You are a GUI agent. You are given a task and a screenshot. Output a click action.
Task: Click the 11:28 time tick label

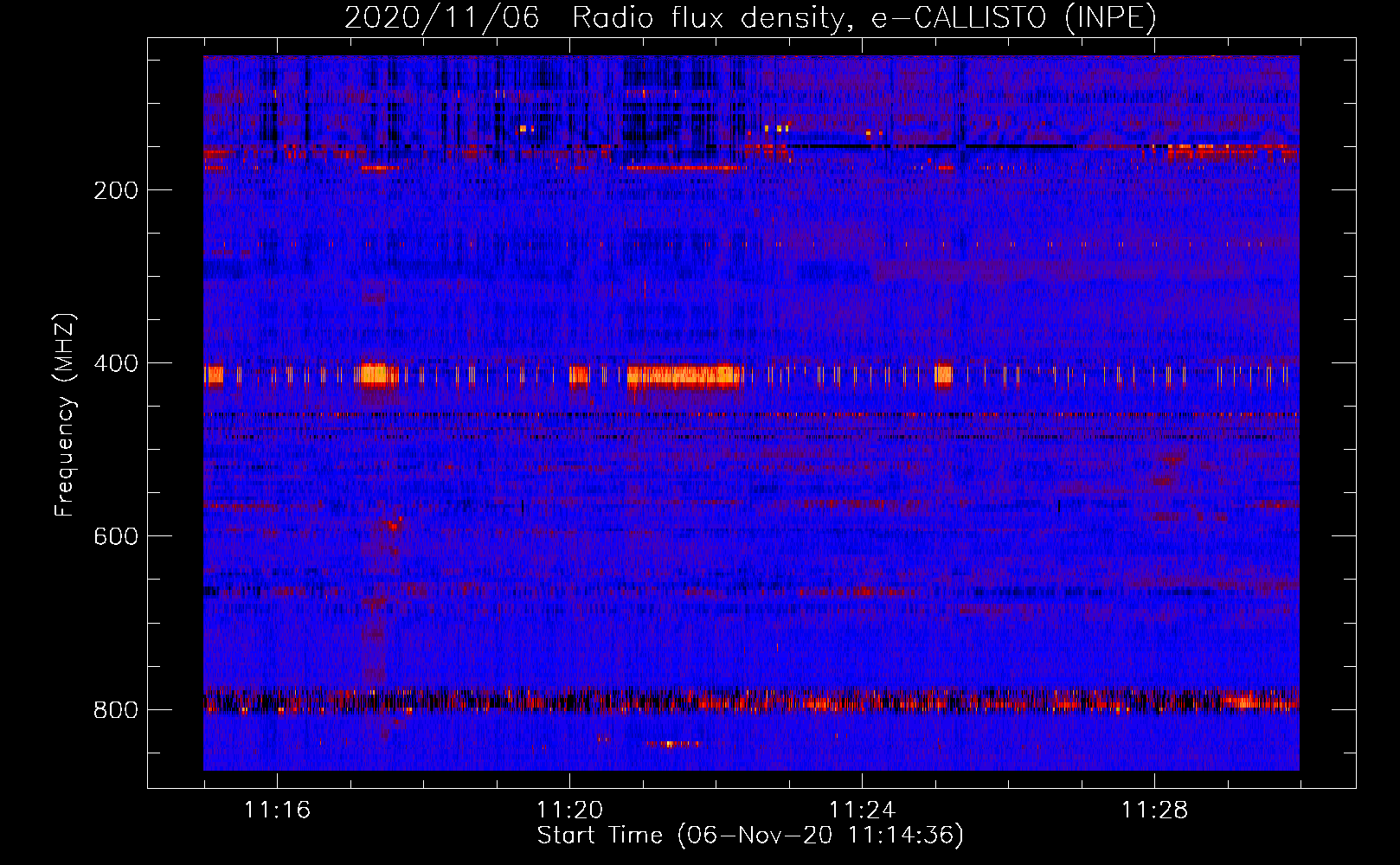click(x=1154, y=811)
